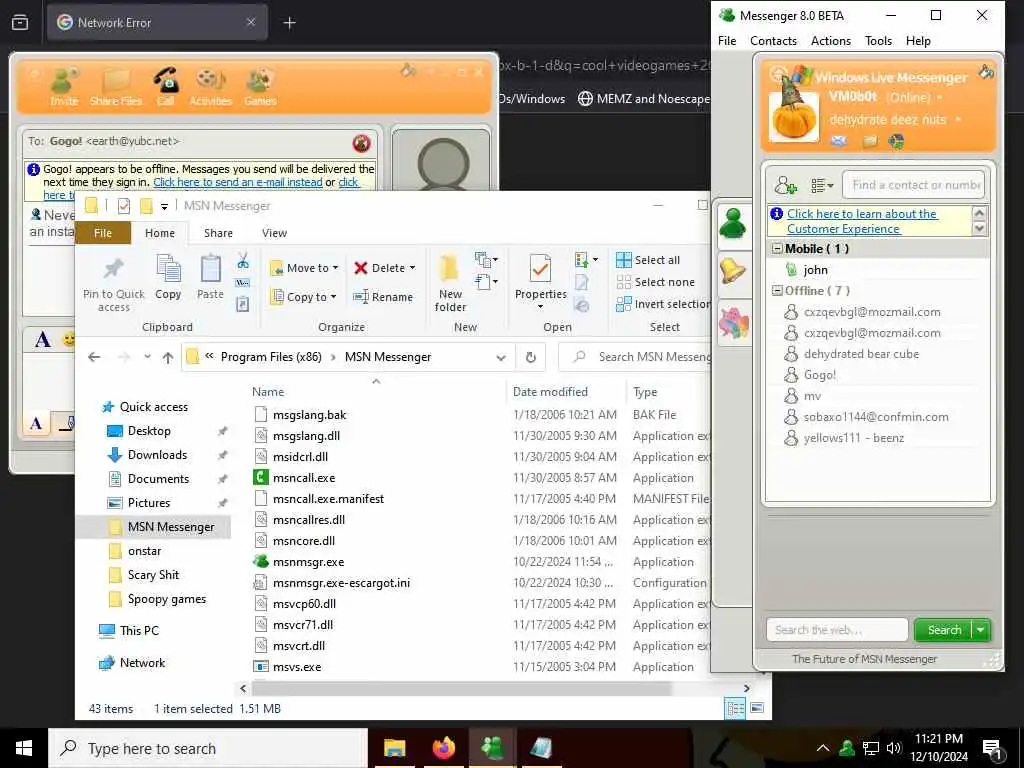1024x768 pixels.
Task: Open the Tools menu in Messenger
Action: [x=878, y=40]
